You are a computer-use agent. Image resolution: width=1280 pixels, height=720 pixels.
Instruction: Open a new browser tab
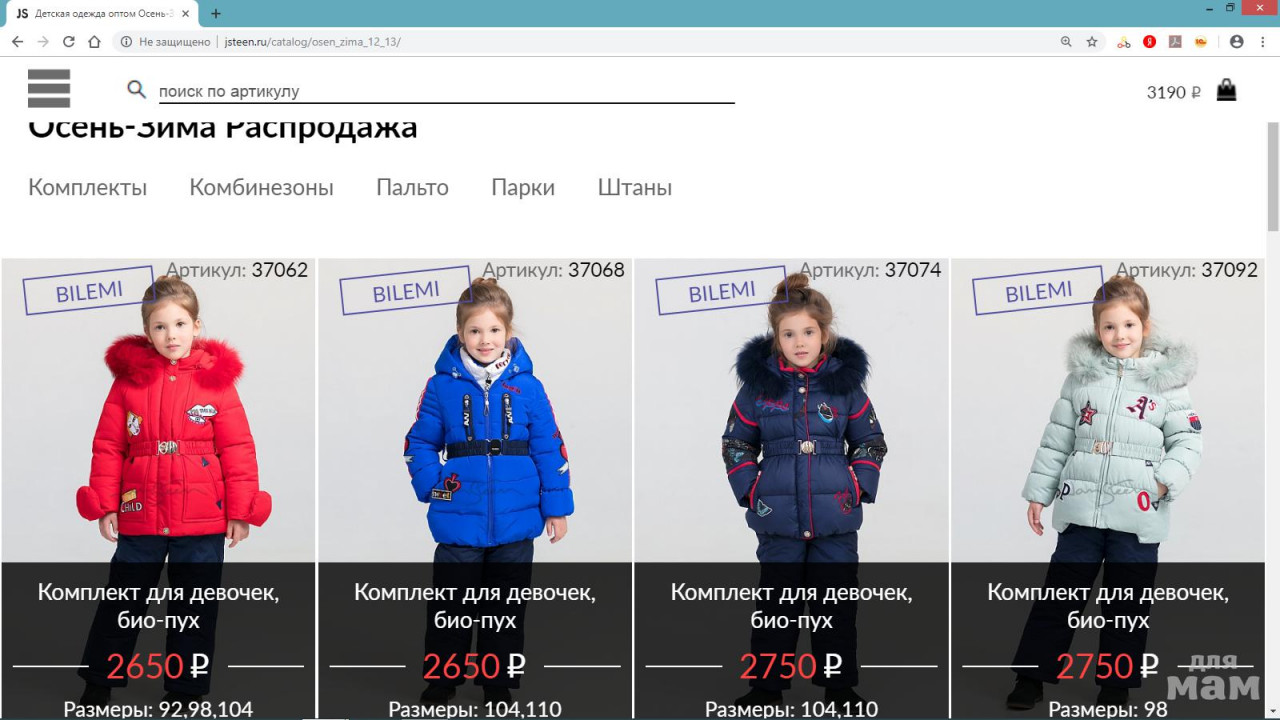coord(216,14)
